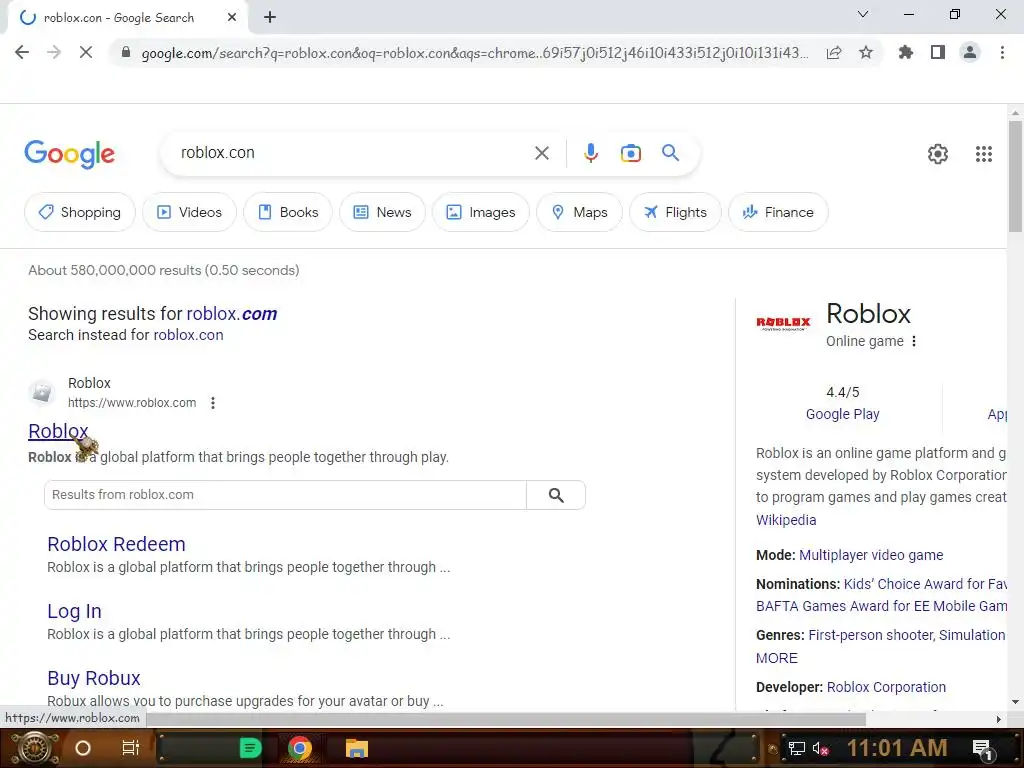Click the padlock site info icon
This screenshot has width=1024, height=768.
(126, 52)
